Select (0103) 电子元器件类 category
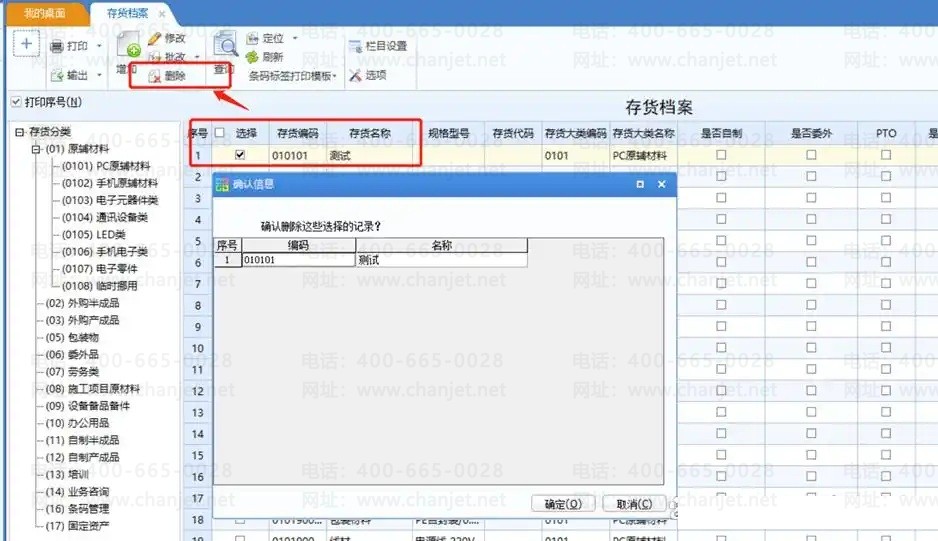938x541 pixels. coord(110,200)
